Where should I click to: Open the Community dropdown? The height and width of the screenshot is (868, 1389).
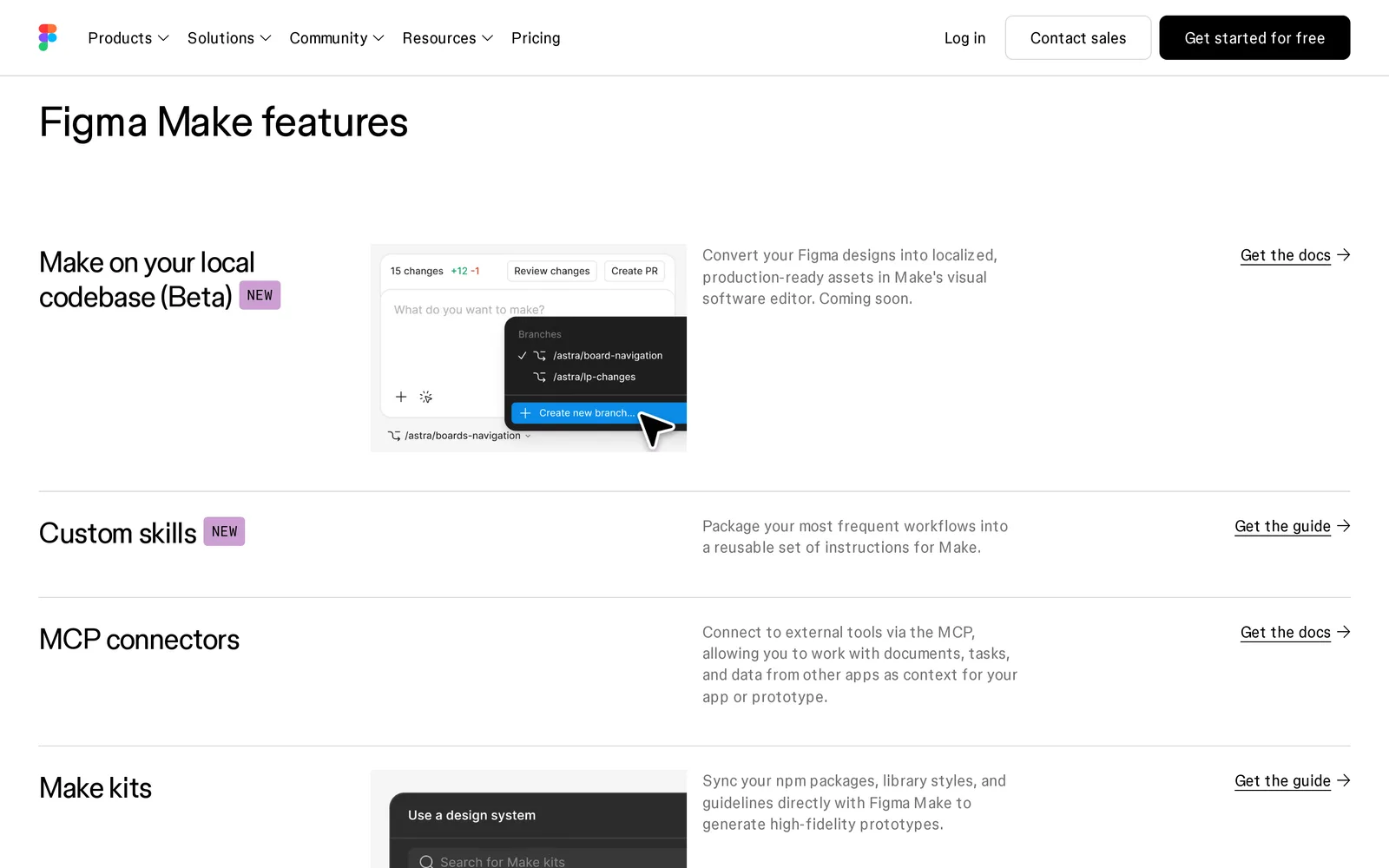coord(337,38)
